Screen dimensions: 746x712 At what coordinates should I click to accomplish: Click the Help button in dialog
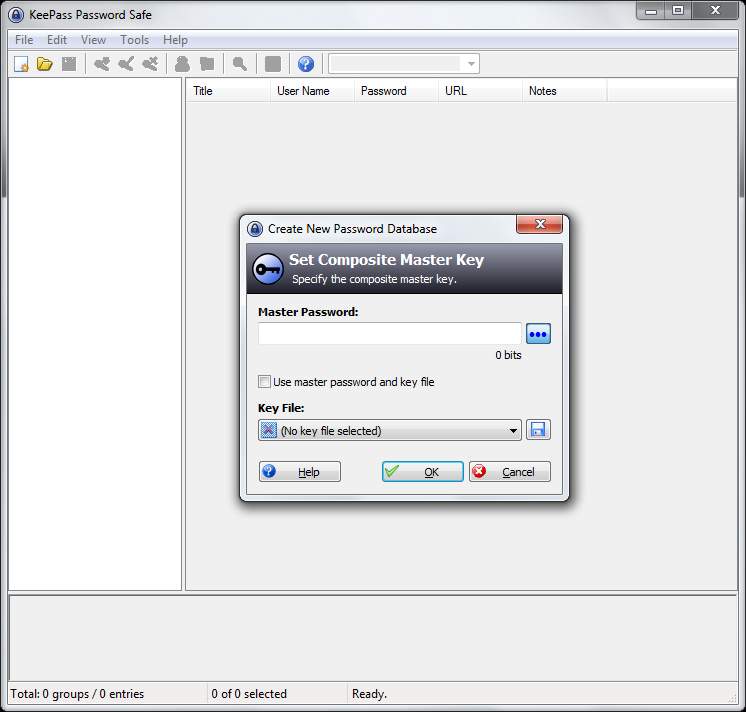pos(300,472)
